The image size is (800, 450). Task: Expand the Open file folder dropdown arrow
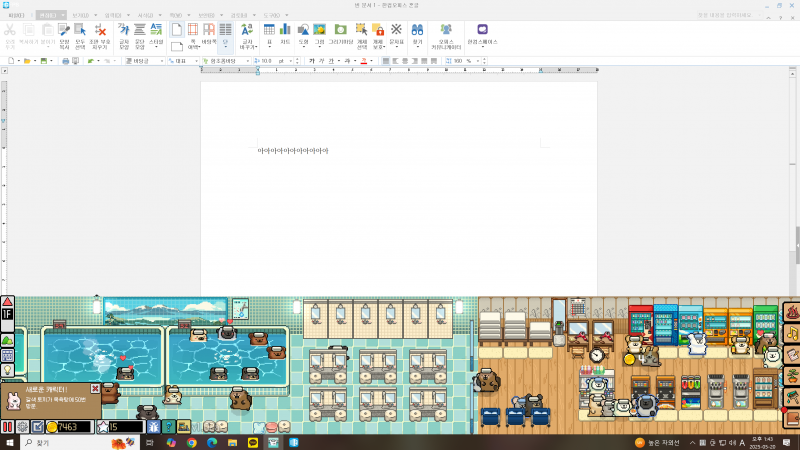[x=35, y=61]
